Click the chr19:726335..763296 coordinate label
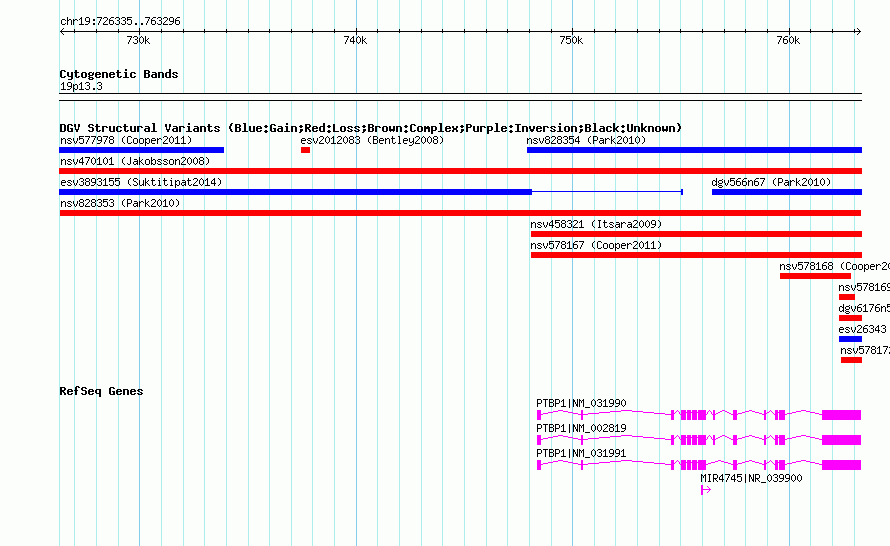The image size is (890, 546). click(120, 22)
